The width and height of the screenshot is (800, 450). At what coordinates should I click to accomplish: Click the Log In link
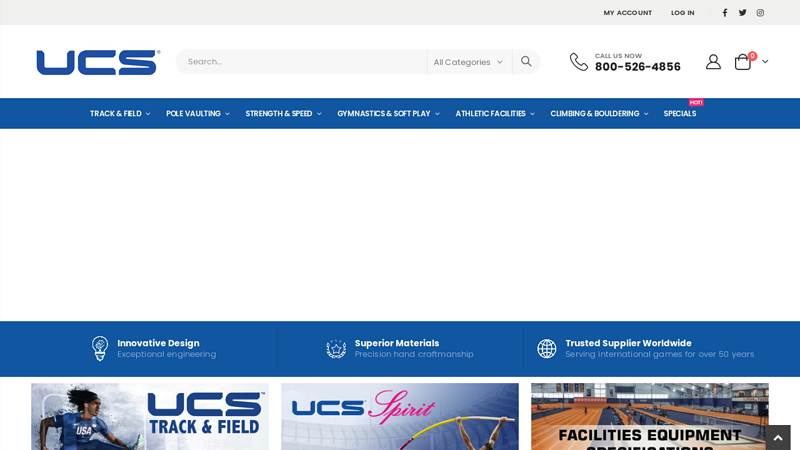pyautogui.click(x=683, y=13)
